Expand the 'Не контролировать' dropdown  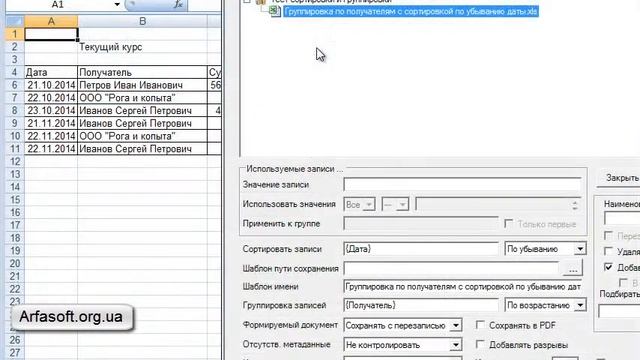(456, 345)
